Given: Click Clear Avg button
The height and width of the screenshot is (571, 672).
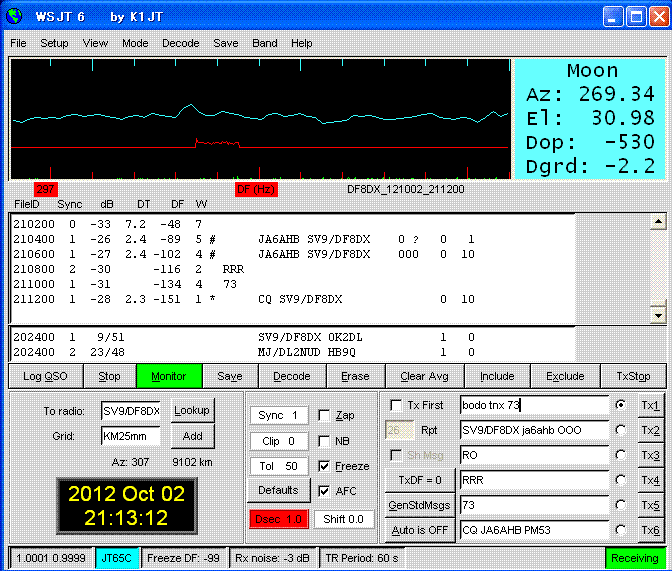Looking at the screenshot, I should tap(426, 376).
